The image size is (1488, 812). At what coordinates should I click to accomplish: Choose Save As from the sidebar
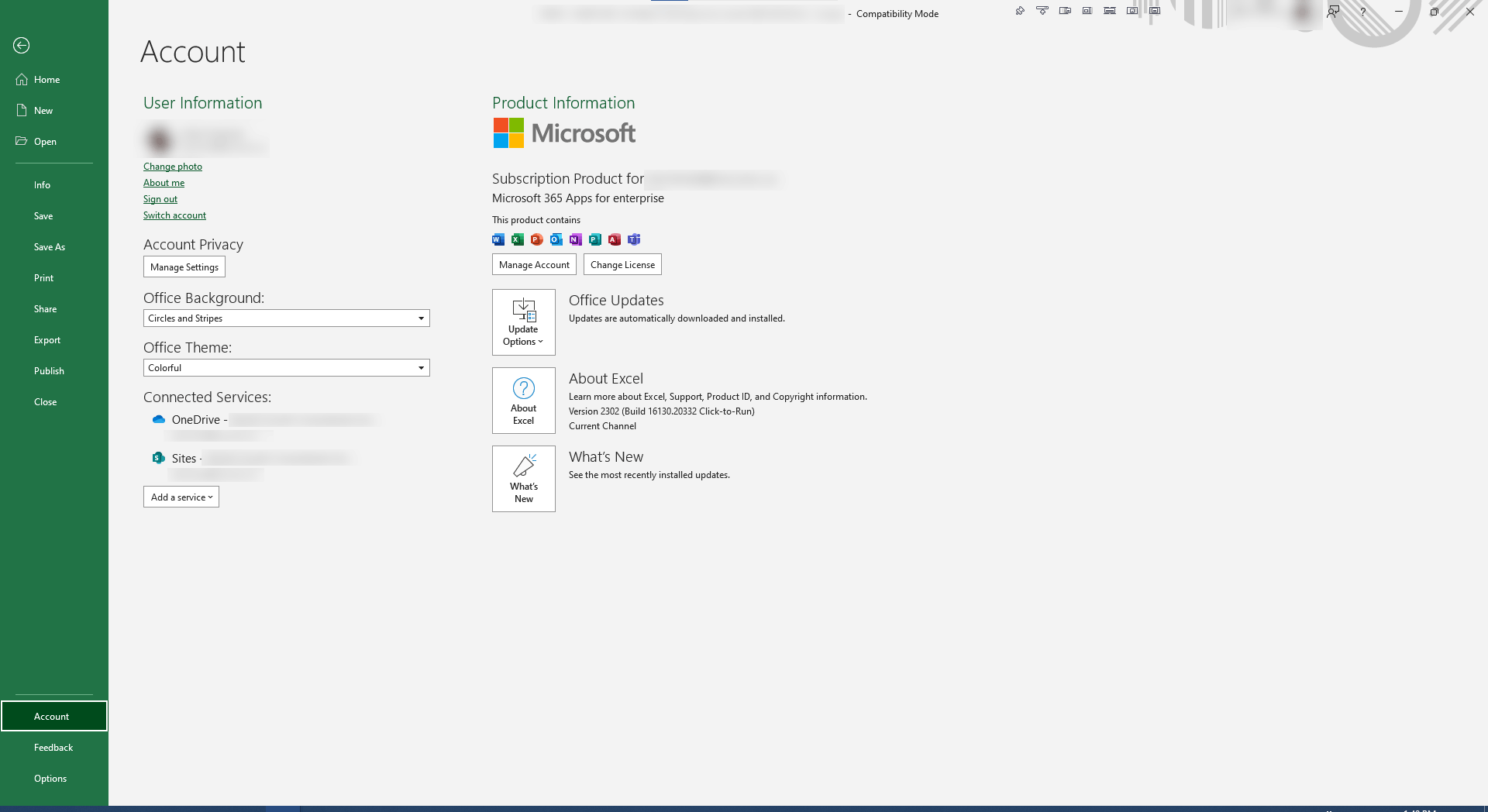point(54,247)
